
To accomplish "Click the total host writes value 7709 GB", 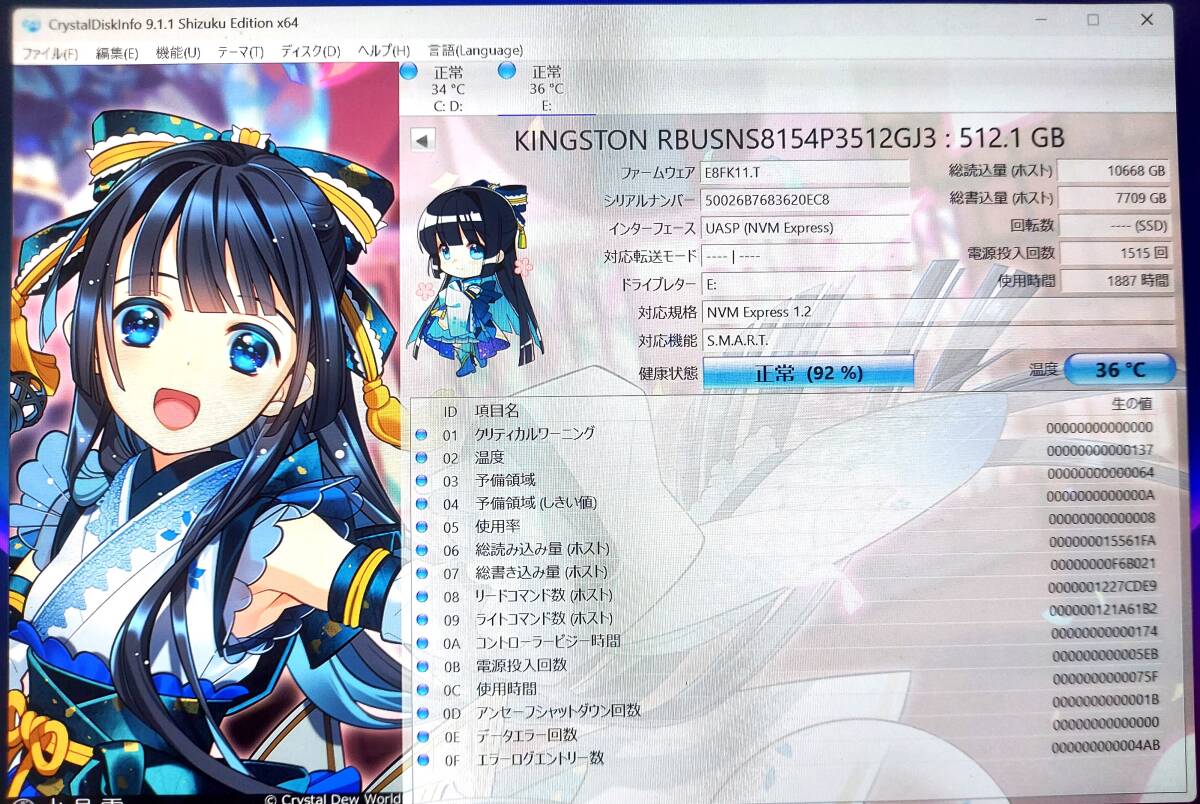I will tap(1114, 198).
